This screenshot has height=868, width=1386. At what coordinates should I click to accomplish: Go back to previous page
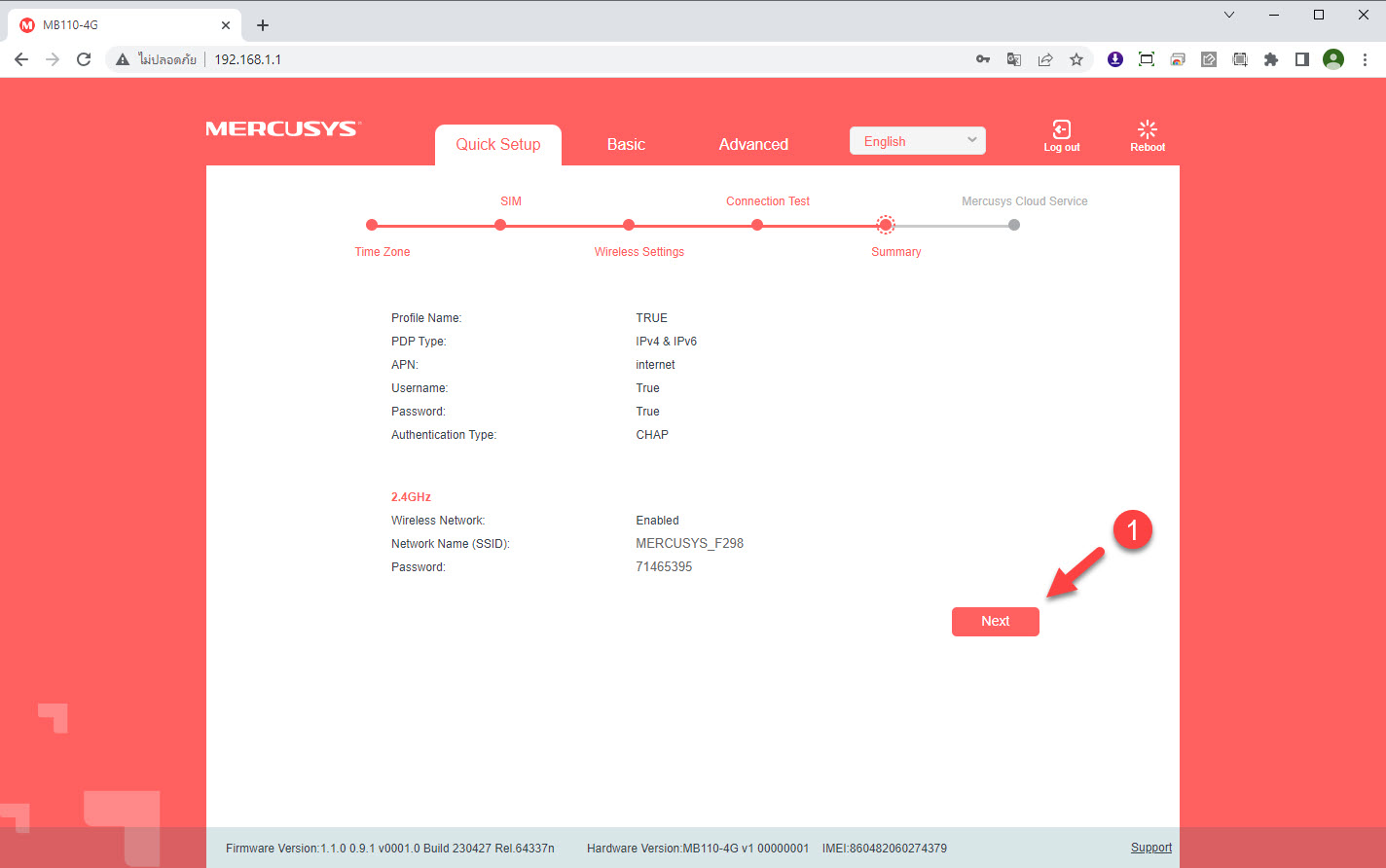(x=21, y=59)
